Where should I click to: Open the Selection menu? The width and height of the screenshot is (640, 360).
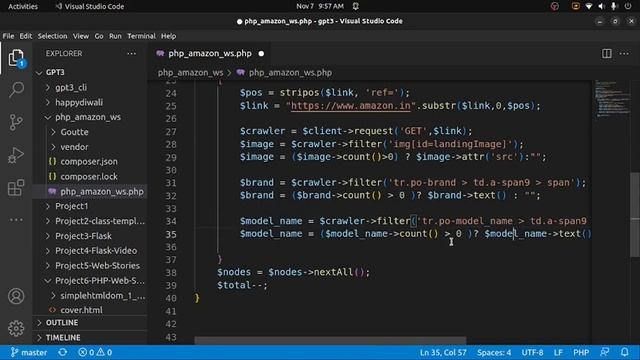tap(52, 36)
